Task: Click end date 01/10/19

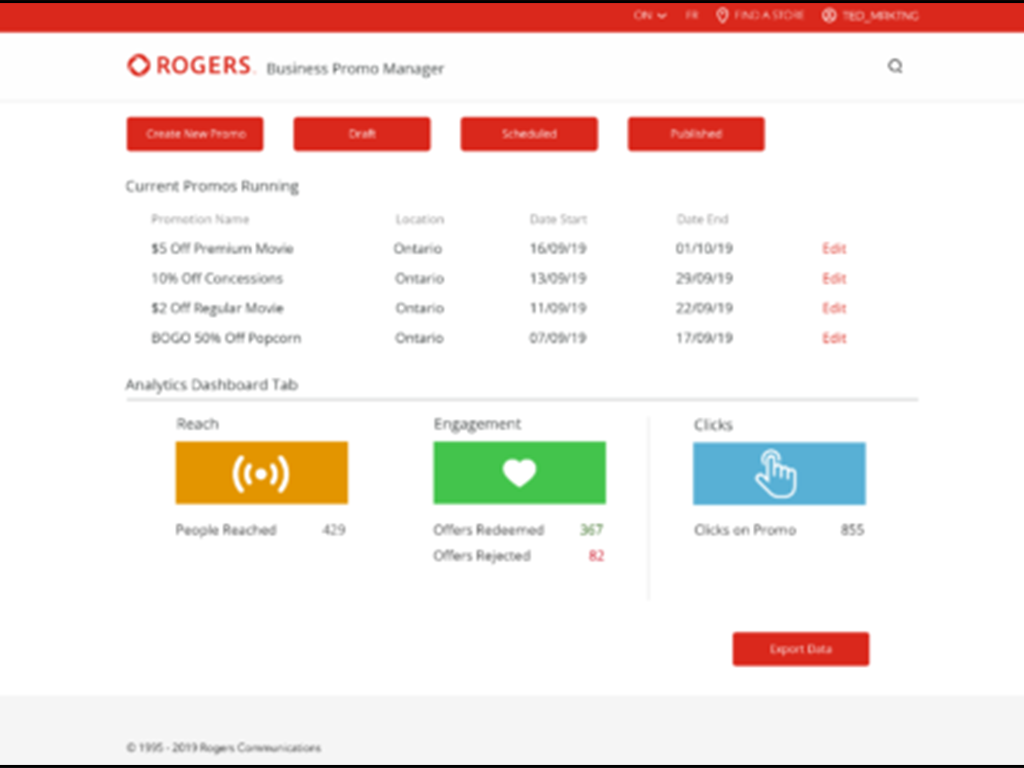Action: pyautogui.click(x=704, y=248)
